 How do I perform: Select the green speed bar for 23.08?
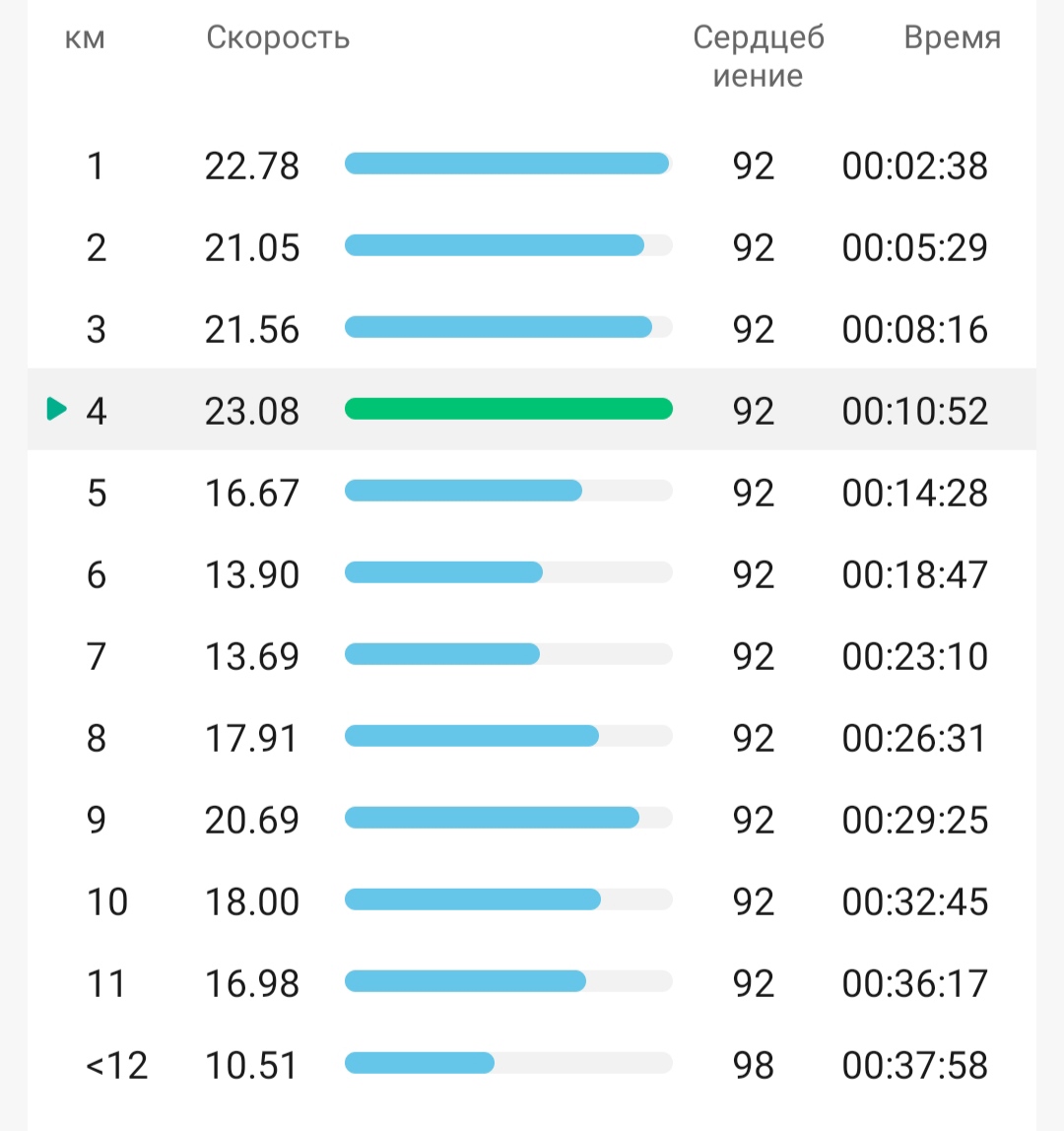(508, 409)
